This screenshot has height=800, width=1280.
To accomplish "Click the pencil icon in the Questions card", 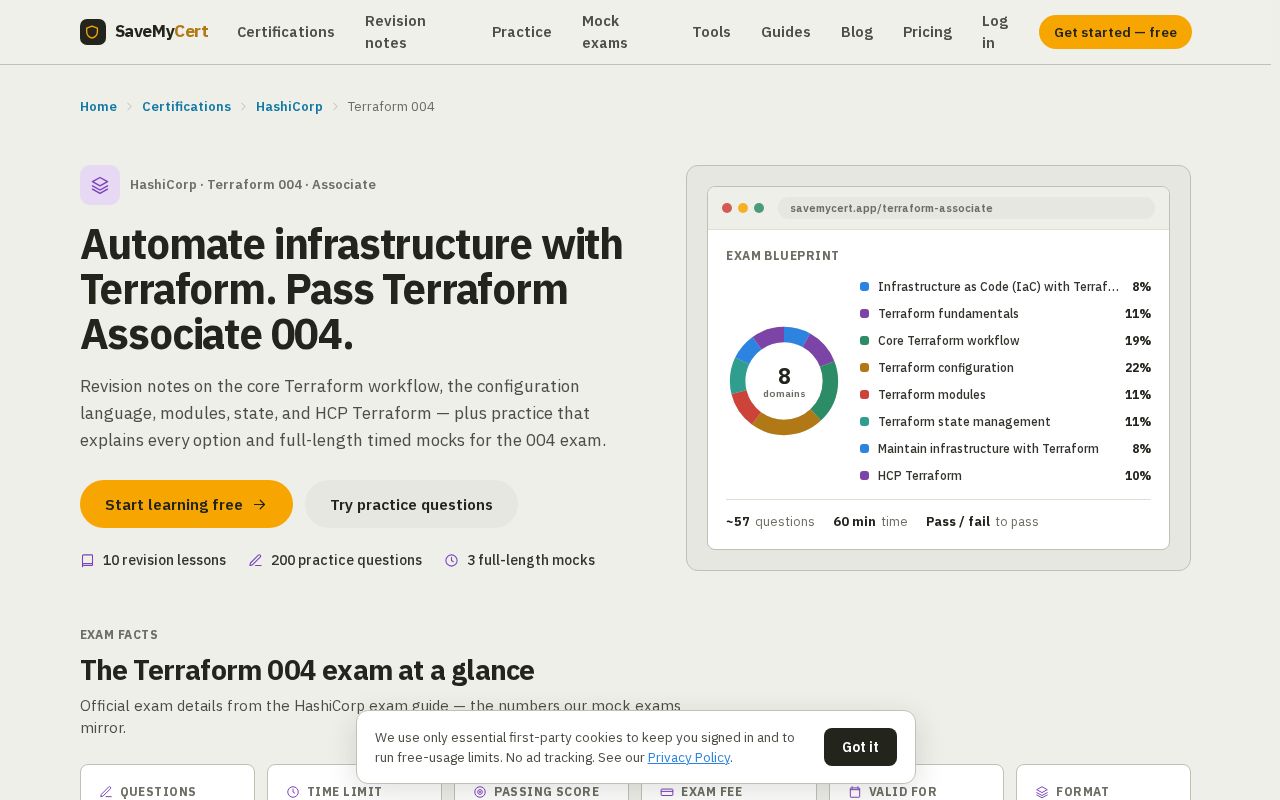I will tap(106, 792).
